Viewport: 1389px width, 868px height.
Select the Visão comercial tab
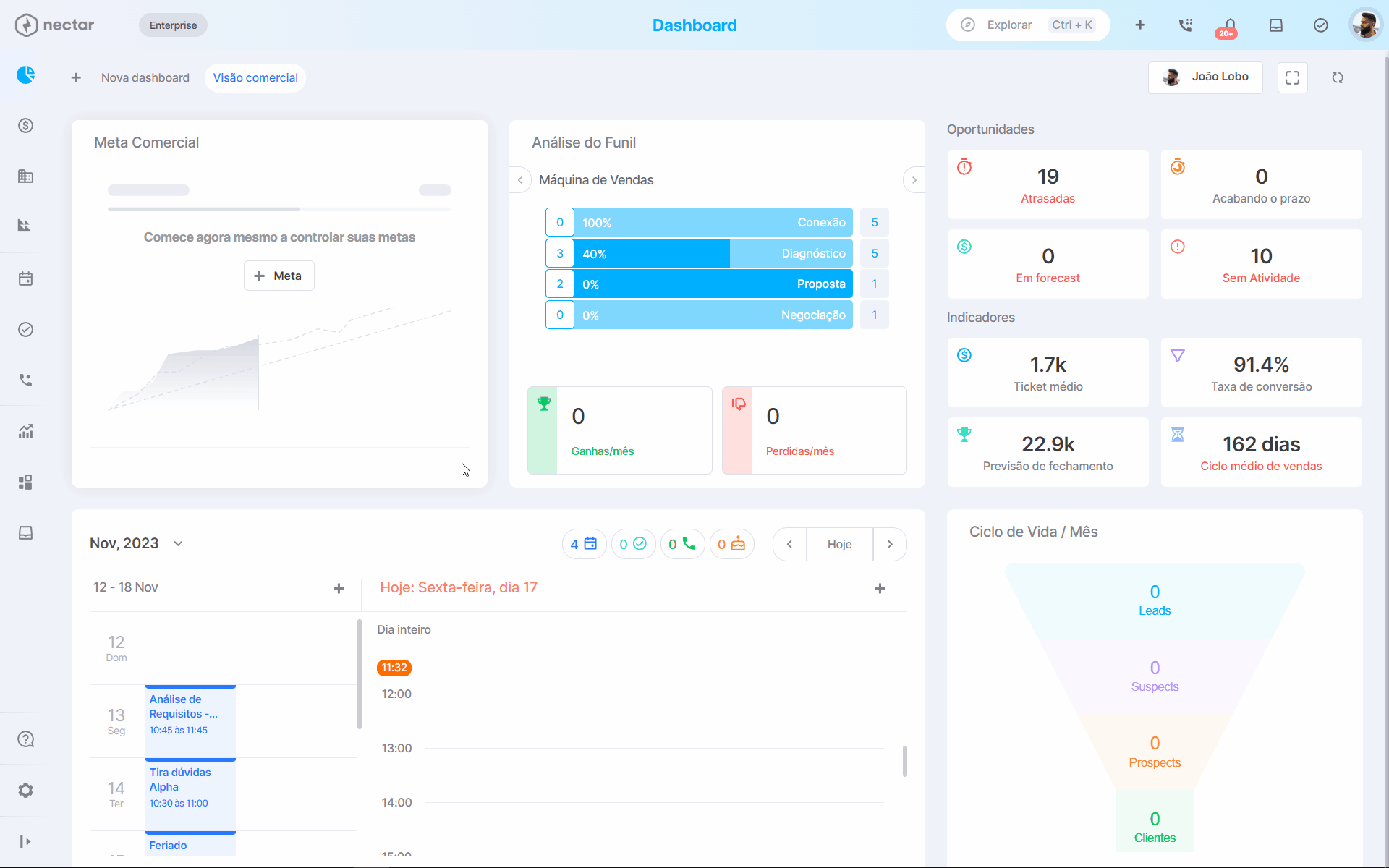tap(255, 77)
